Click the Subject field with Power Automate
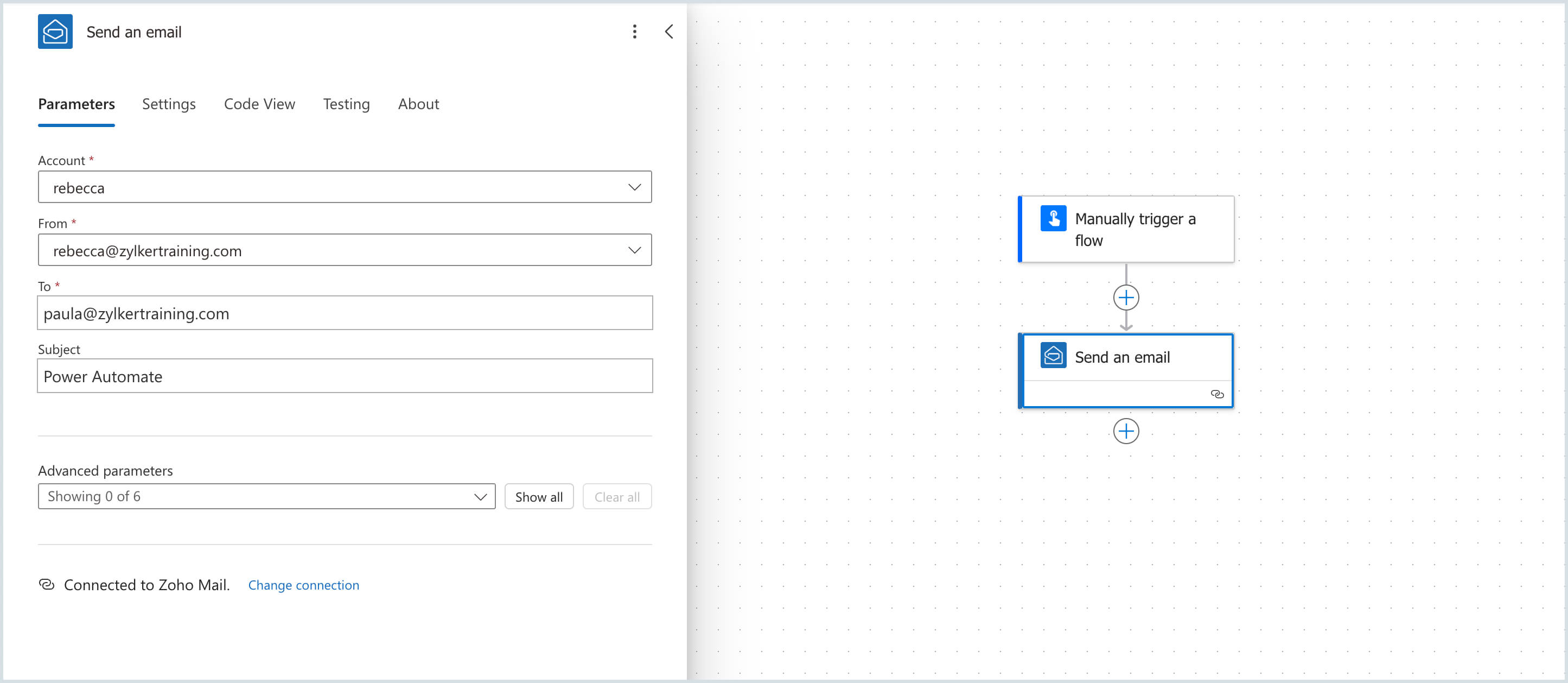 point(345,377)
